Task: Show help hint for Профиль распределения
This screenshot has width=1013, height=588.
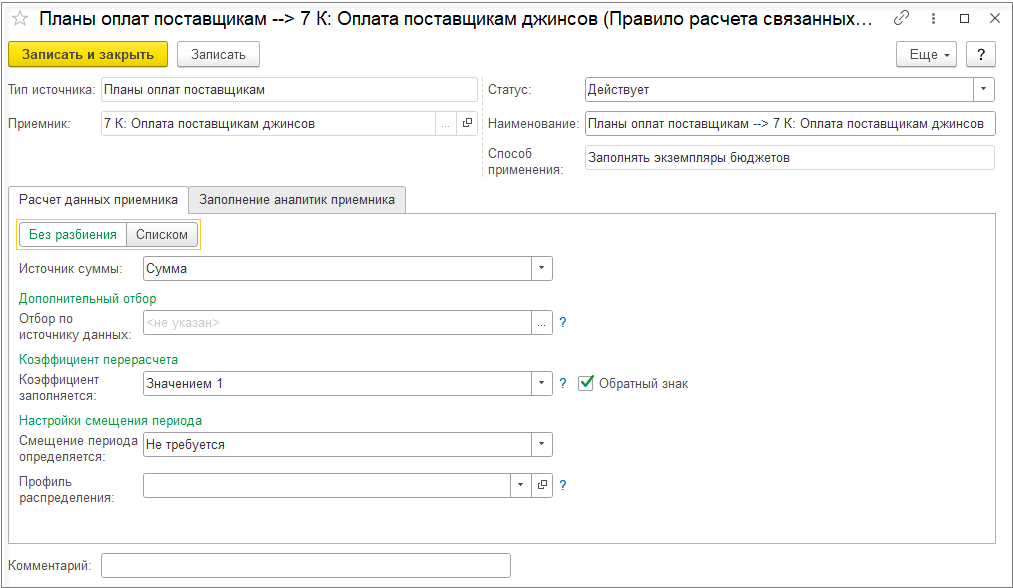Action: (563, 485)
